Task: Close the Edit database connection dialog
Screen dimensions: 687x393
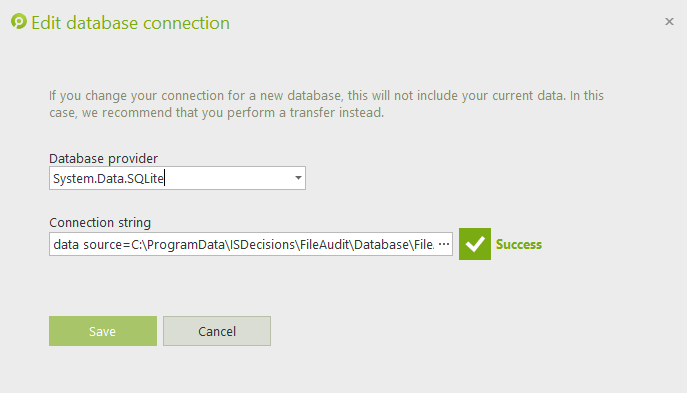Action: tap(669, 21)
